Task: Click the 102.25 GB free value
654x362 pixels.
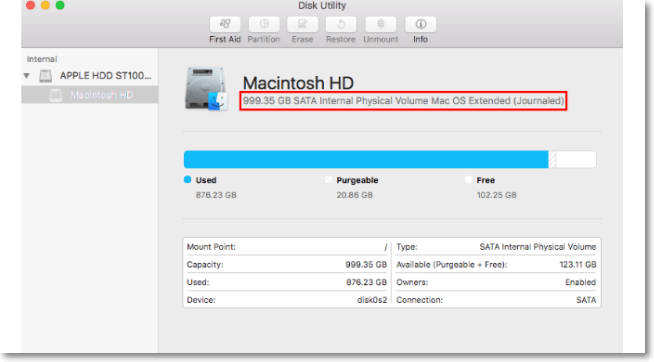Action: [496, 195]
